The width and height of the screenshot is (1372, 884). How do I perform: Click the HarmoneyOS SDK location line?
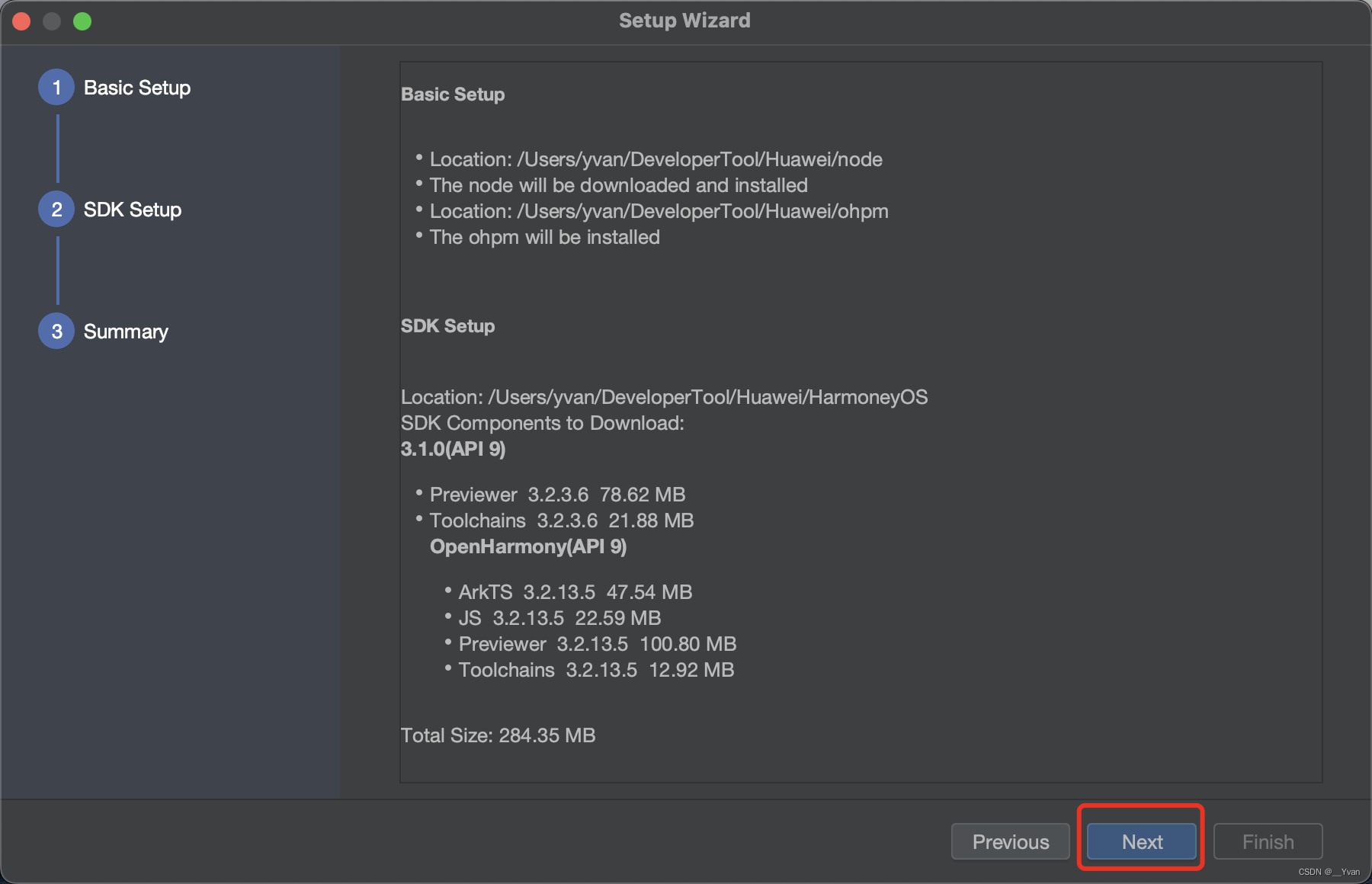[x=664, y=397]
